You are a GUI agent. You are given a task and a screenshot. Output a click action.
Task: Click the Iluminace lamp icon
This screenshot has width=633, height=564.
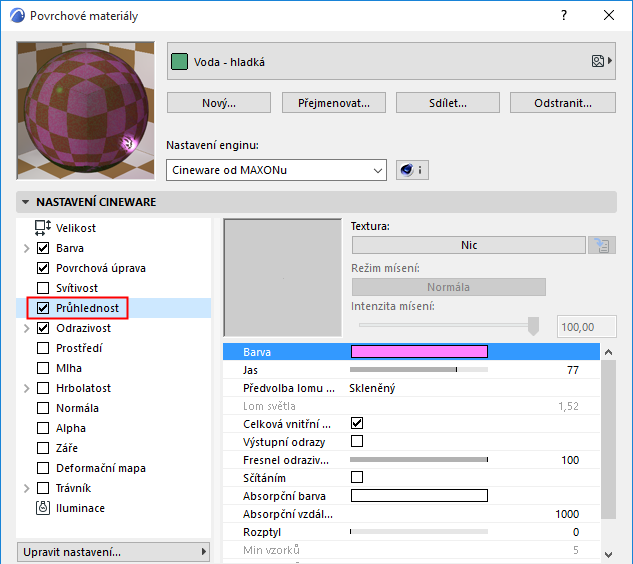click(x=43, y=508)
